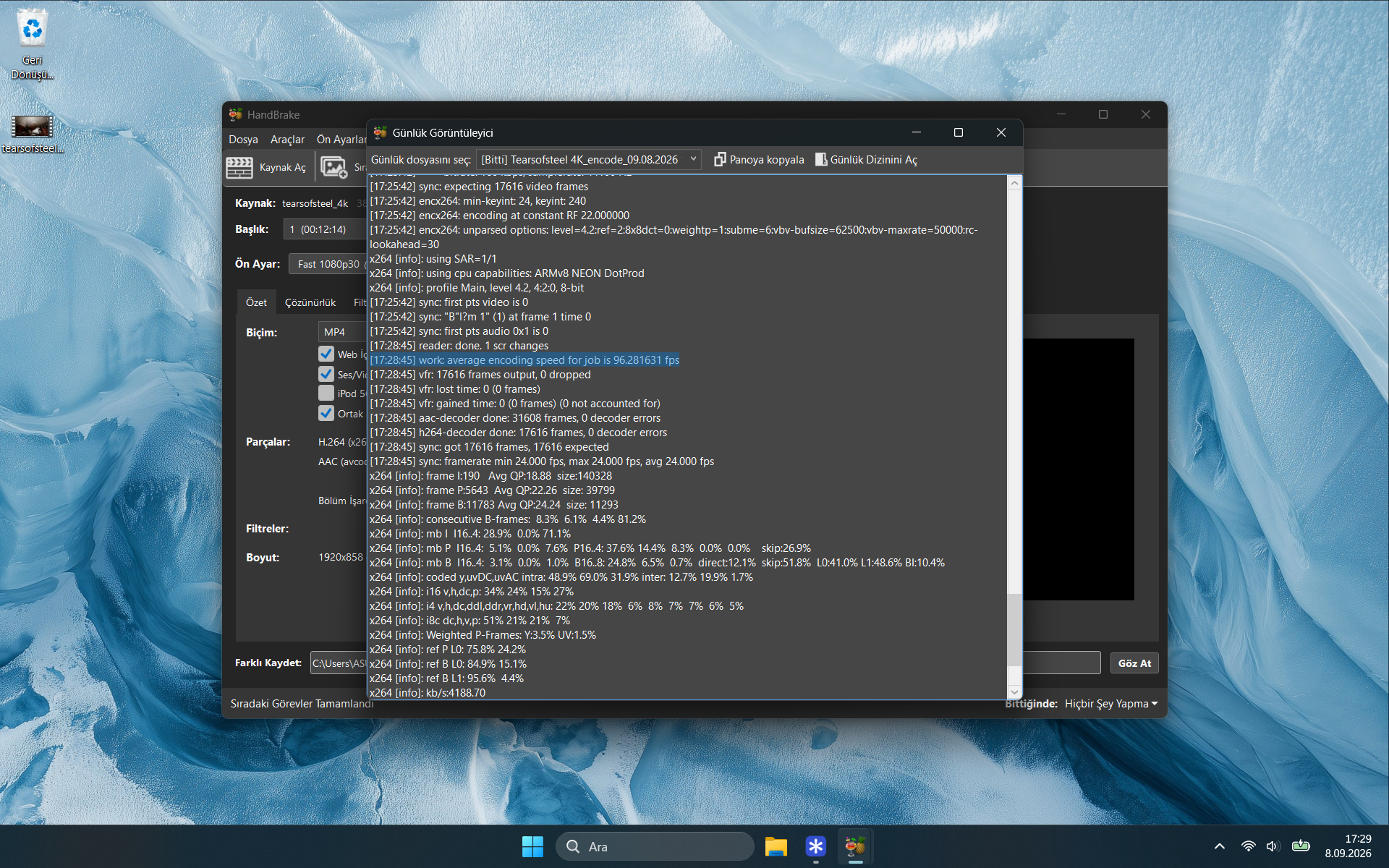
Task: Switch to the Özet tab
Action: pos(256,302)
